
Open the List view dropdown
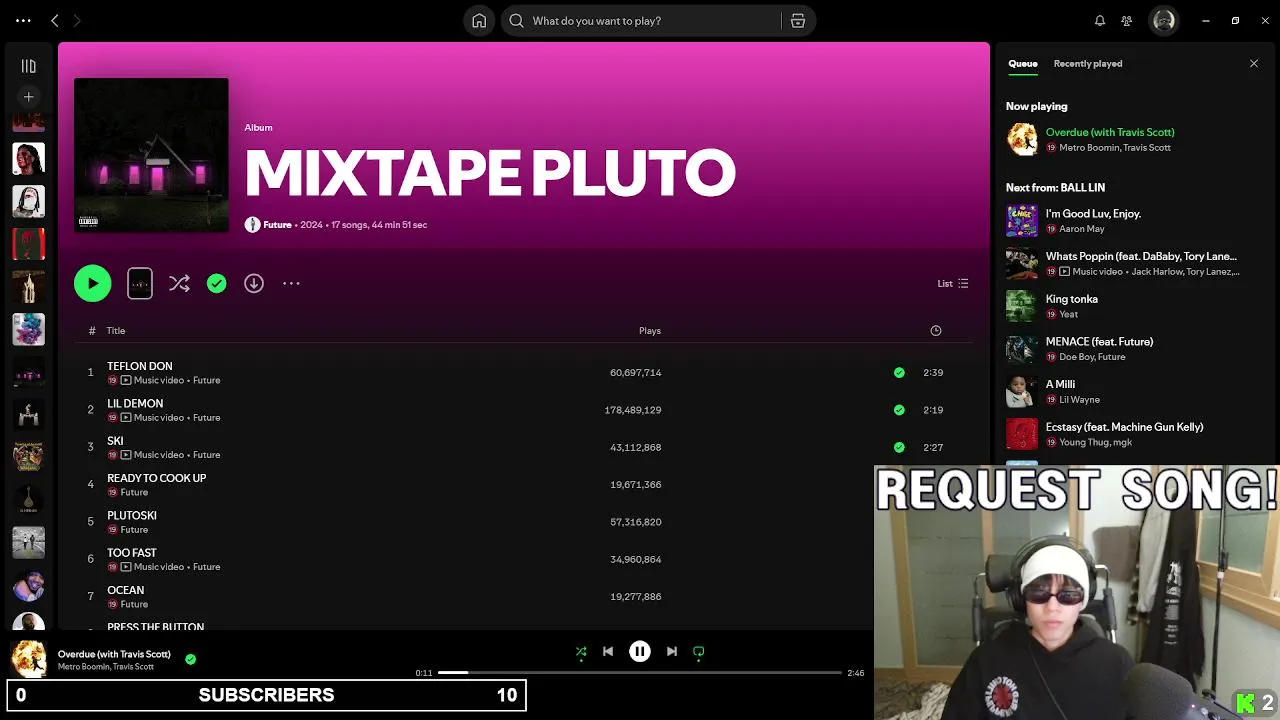pos(952,283)
